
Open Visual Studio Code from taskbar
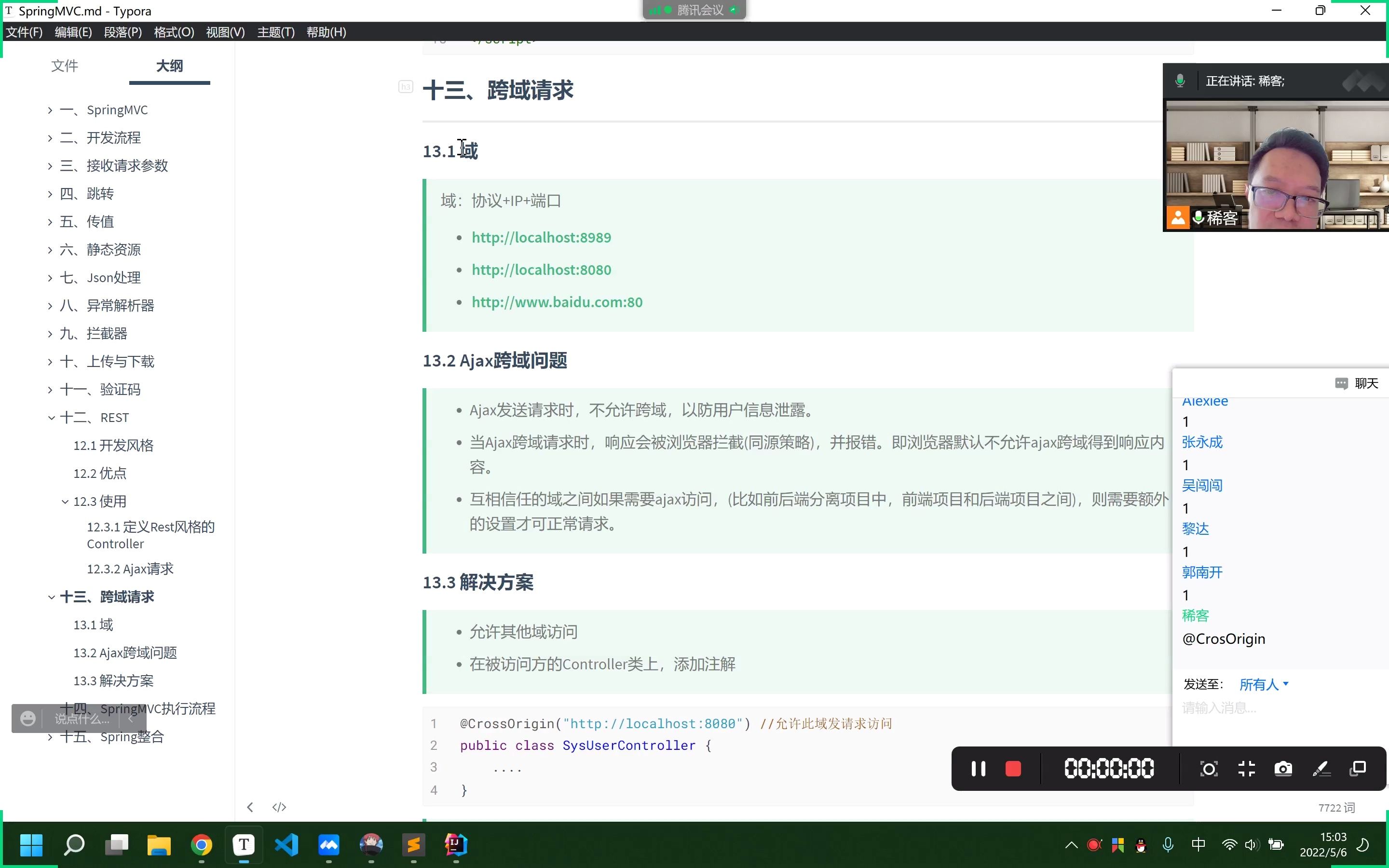tap(286, 844)
